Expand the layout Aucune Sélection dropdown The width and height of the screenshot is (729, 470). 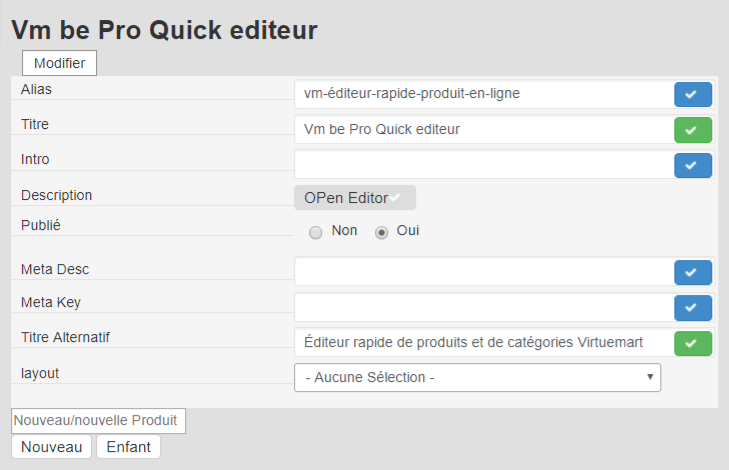tap(477, 378)
